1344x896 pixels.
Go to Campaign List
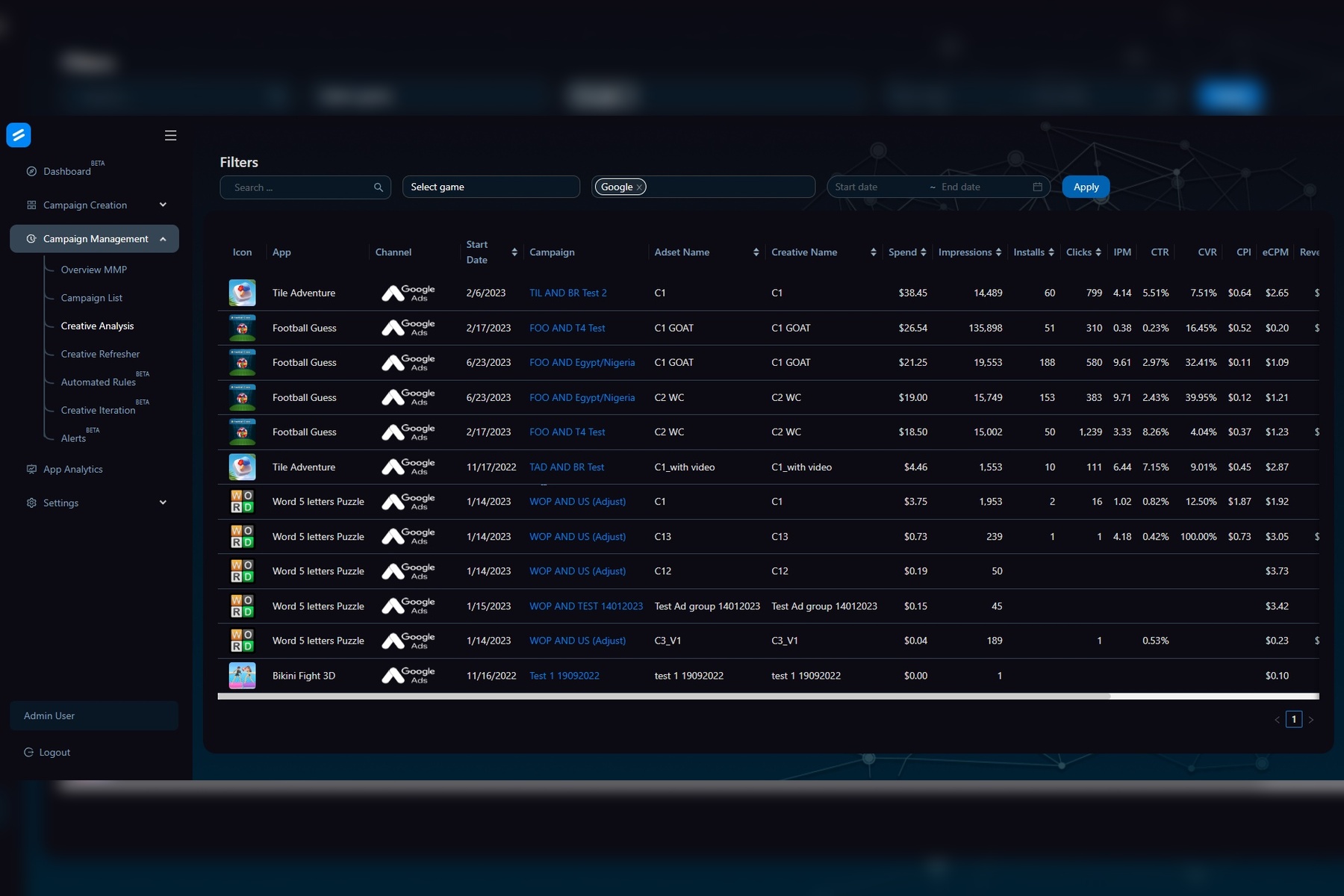click(91, 298)
